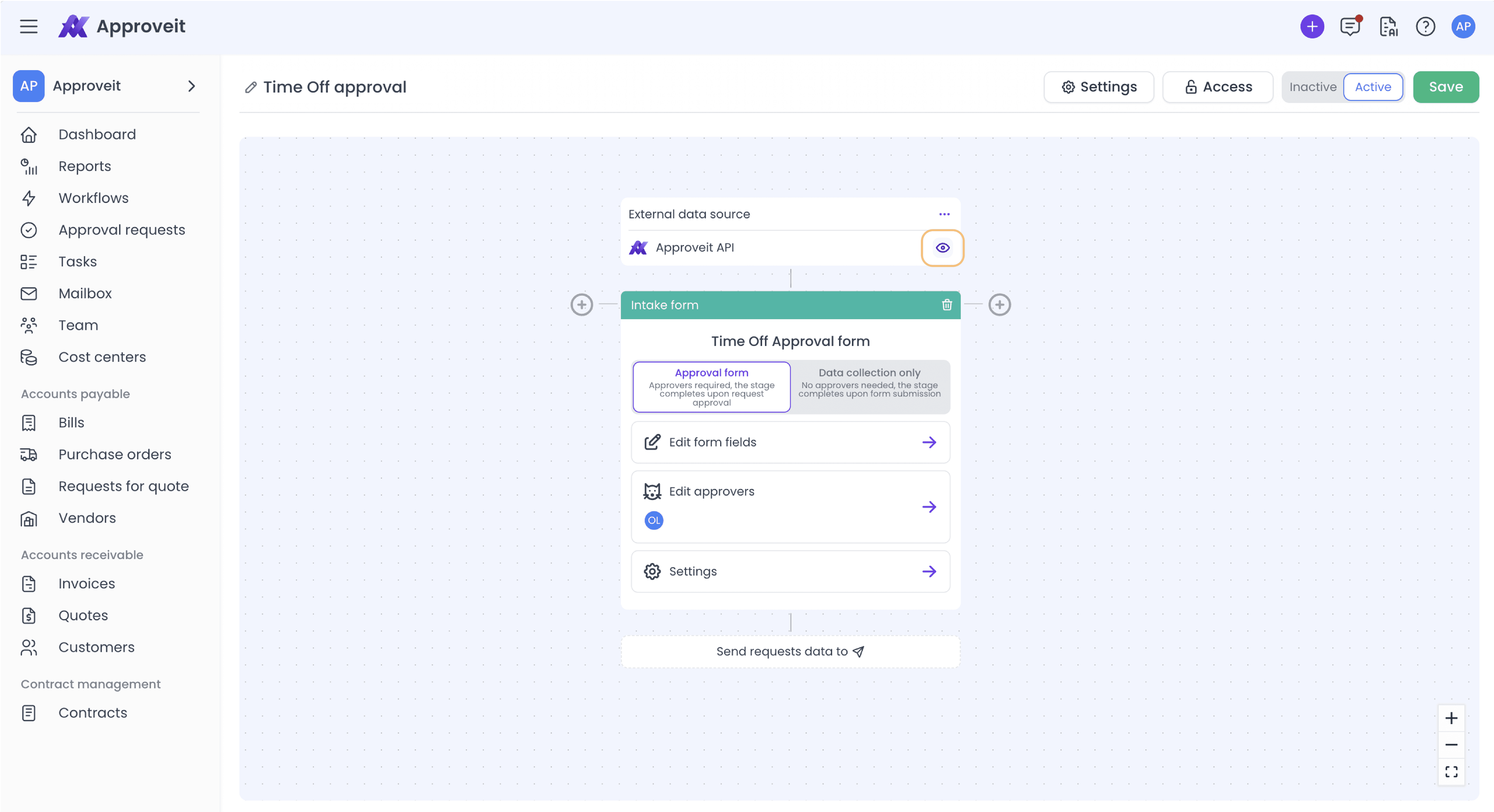Set workflow status to Active
The width and height of the screenshot is (1494, 812).
click(1373, 87)
